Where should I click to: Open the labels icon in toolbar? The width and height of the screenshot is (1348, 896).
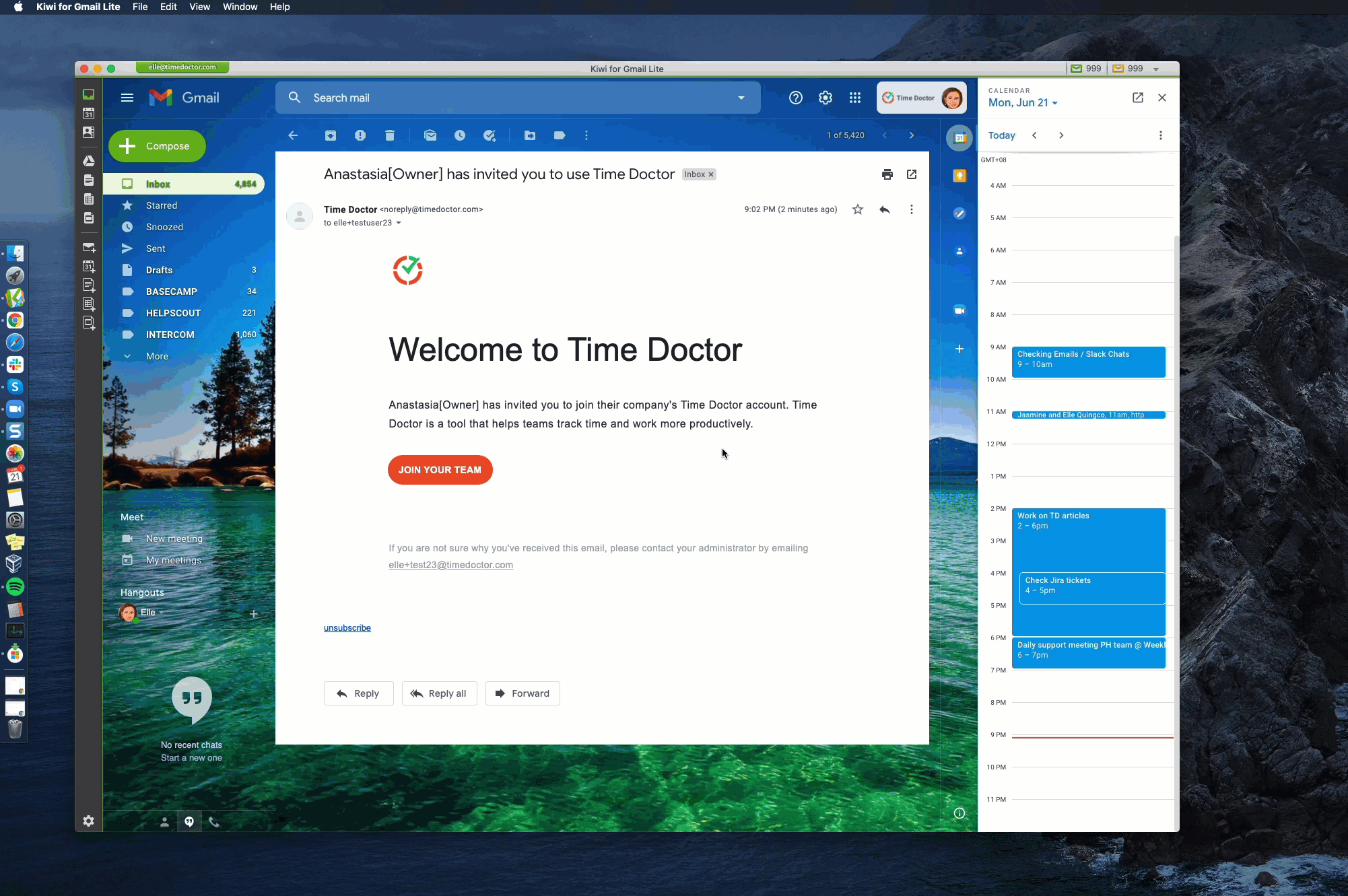pyautogui.click(x=560, y=135)
